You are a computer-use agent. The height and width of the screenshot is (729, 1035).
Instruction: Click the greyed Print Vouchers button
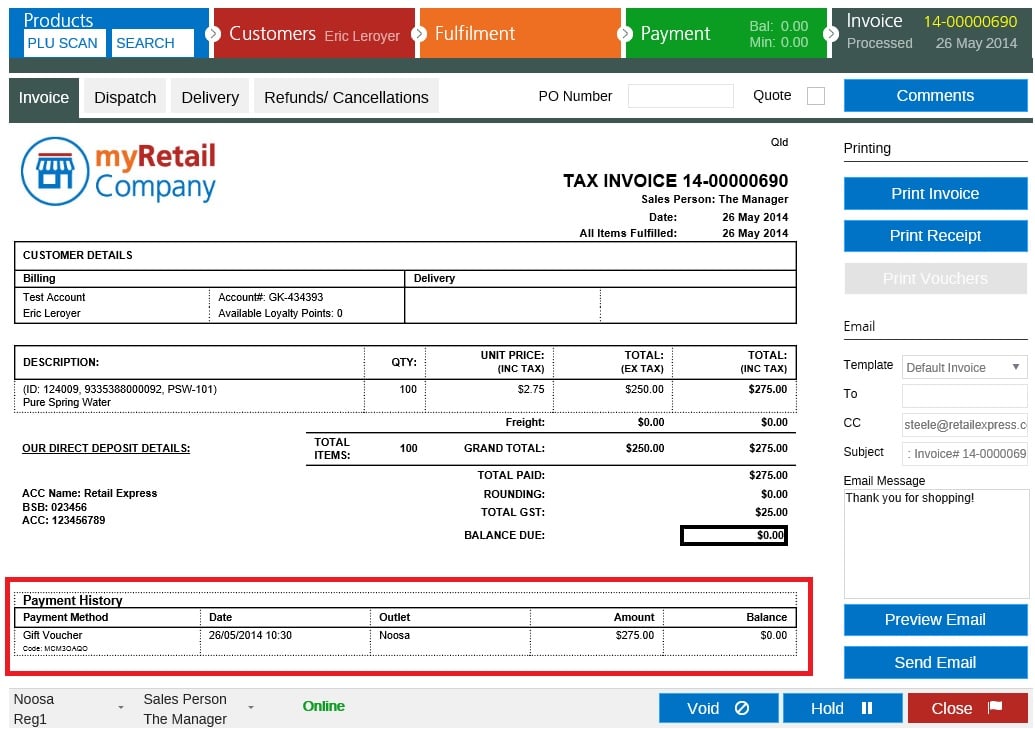point(935,279)
